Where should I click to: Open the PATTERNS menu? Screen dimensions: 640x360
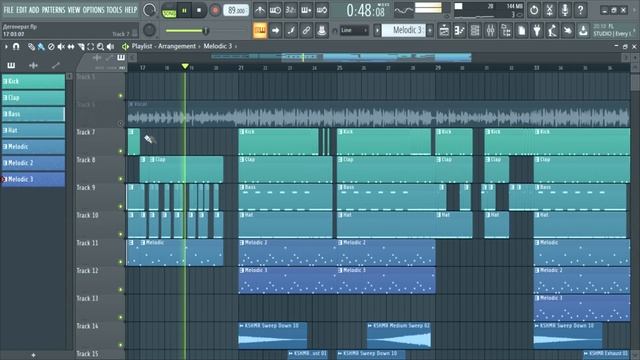[x=53, y=10]
